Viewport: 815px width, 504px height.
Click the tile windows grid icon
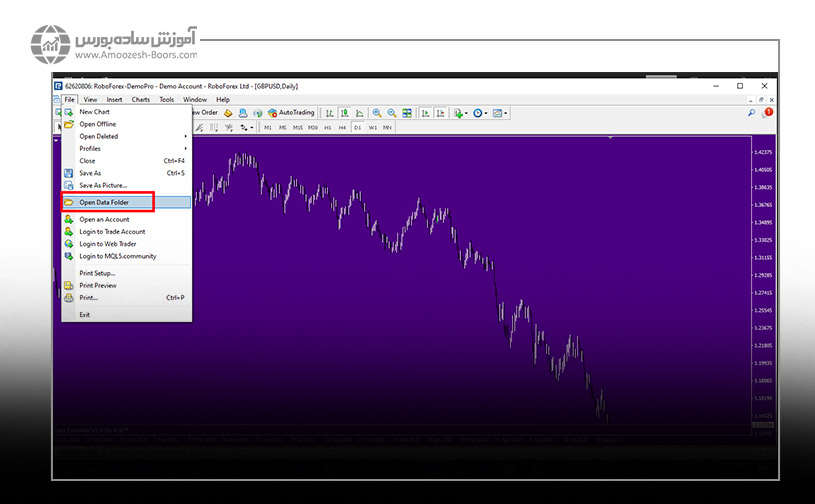click(x=408, y=113)
